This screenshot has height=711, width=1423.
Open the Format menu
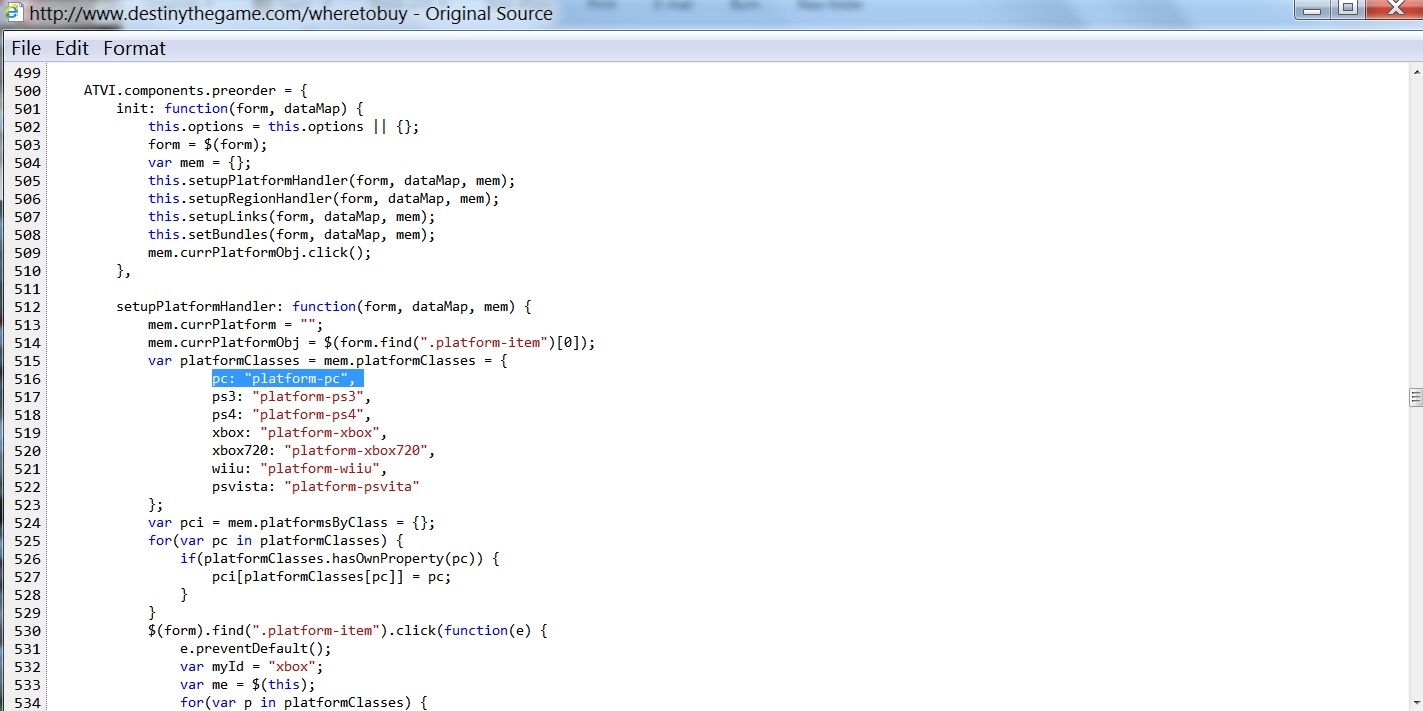tap(134, 48)
